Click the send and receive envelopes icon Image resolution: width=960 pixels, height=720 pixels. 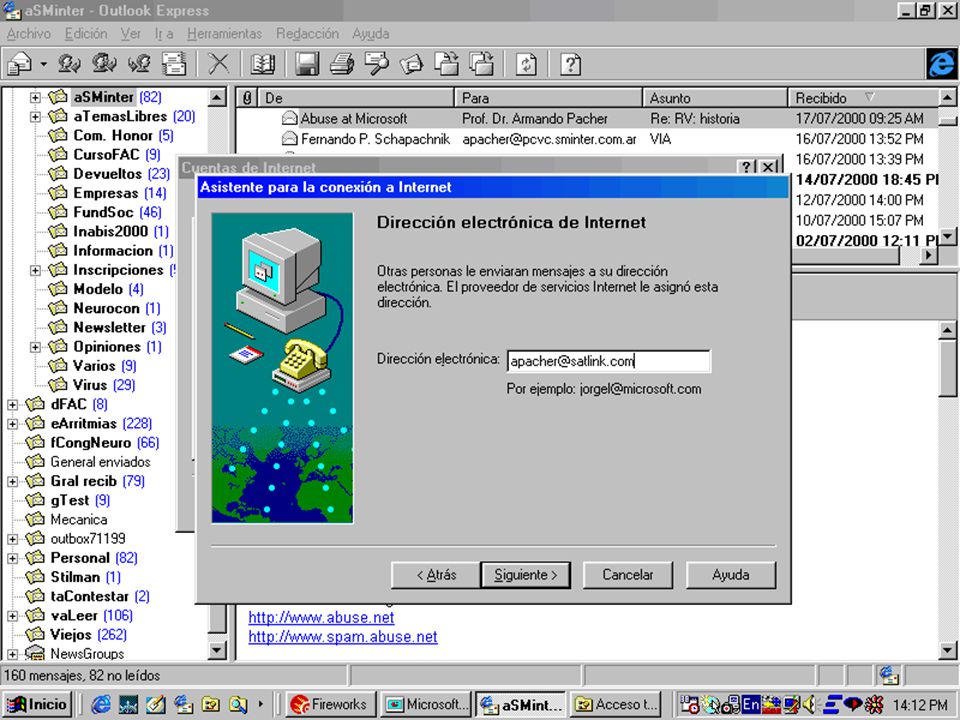pyautogui.click(x=174, y=64)
